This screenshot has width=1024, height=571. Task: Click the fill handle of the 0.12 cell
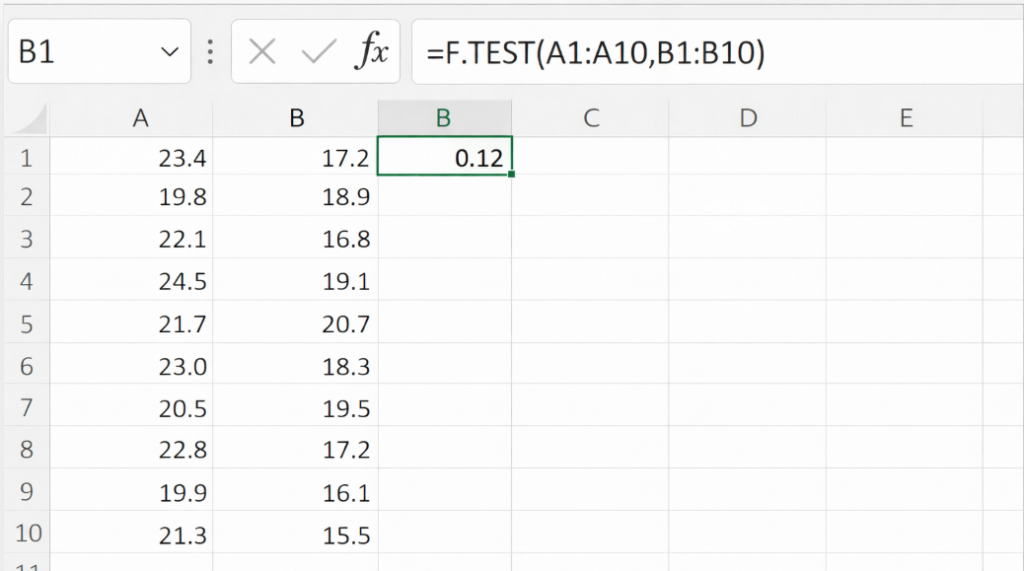tap(511, 175)
